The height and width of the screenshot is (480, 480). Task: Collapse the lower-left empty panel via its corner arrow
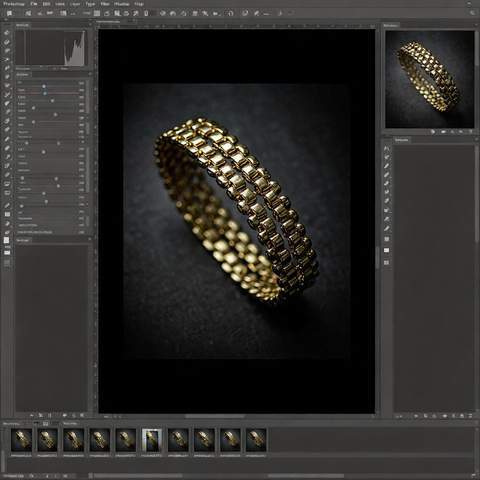point(89,239)
